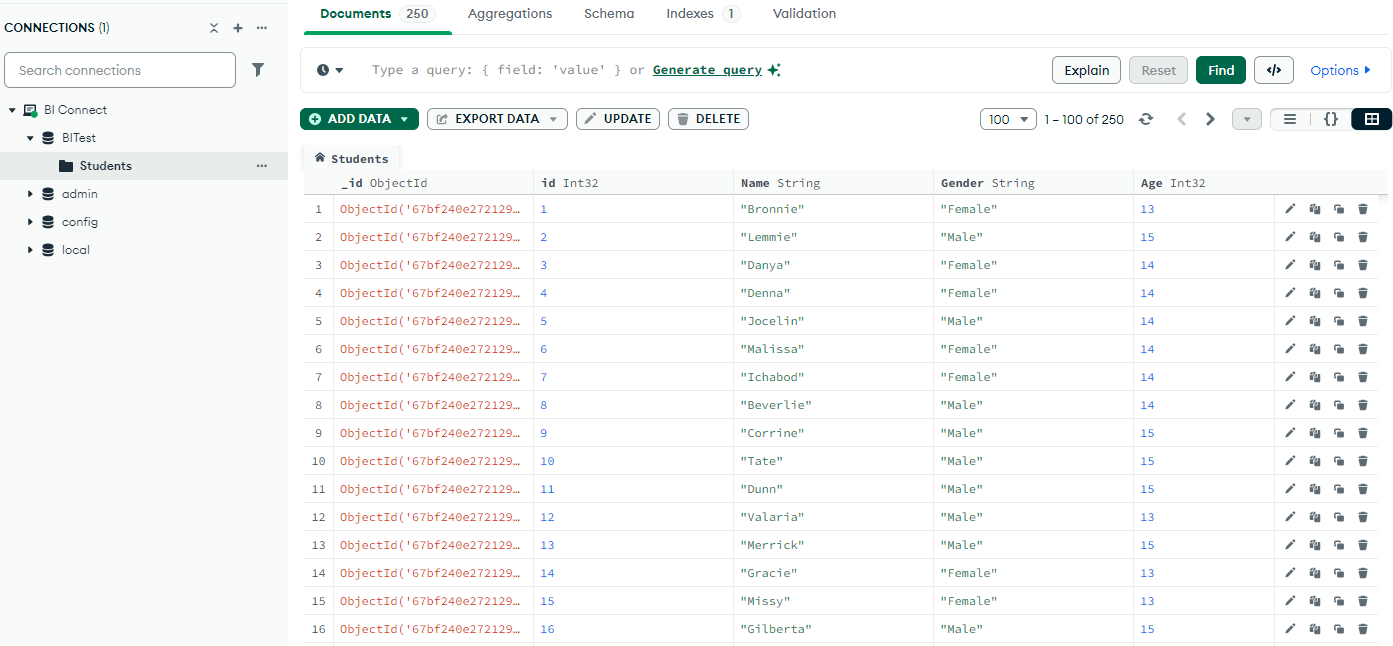1393x646 pixels.
Task: Edit the "Bronnie" document using the pencil icon
Action: 1289,208
